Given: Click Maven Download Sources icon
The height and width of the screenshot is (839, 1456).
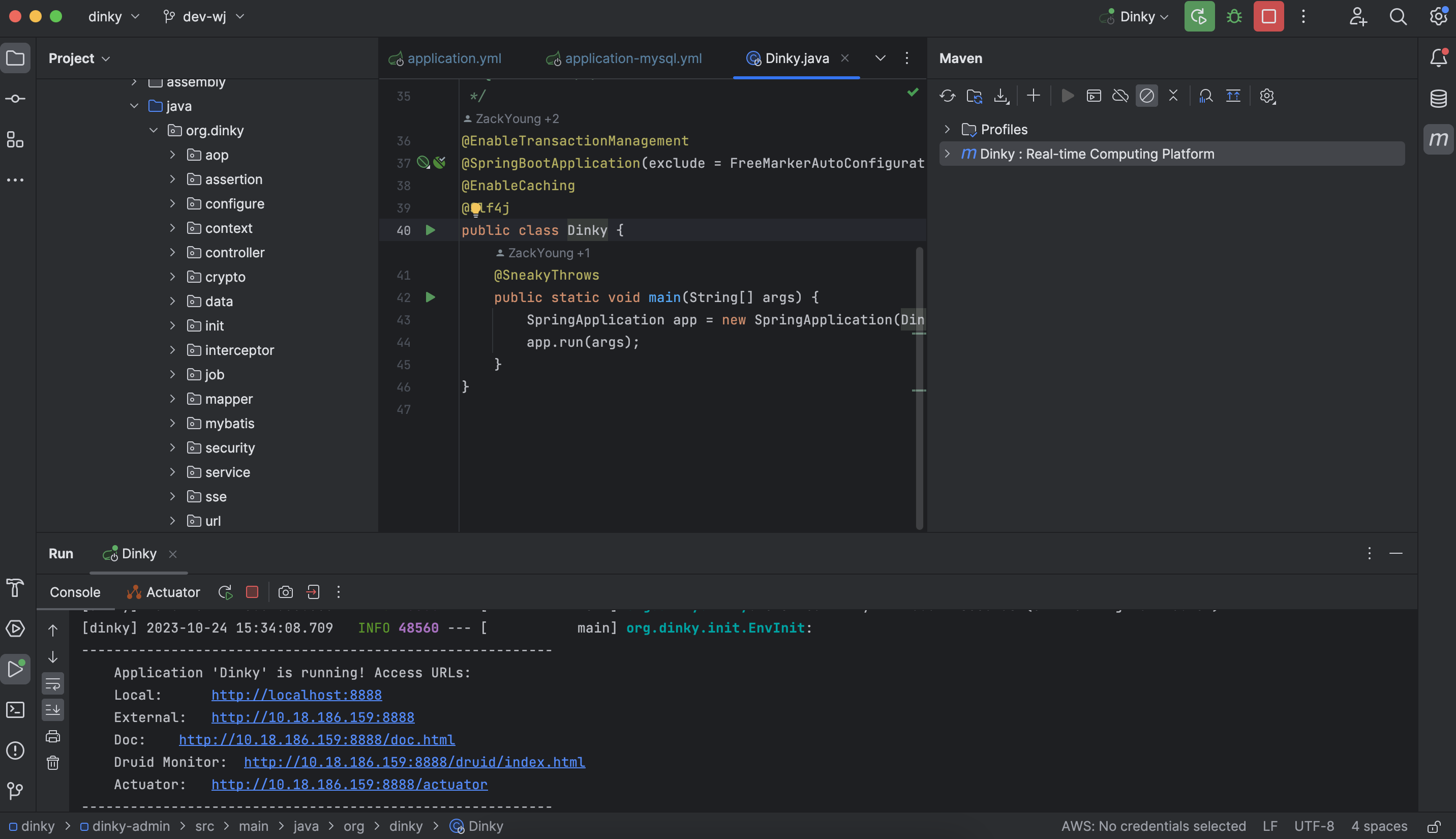Looking at the screenshot, I should [1002, 96].
